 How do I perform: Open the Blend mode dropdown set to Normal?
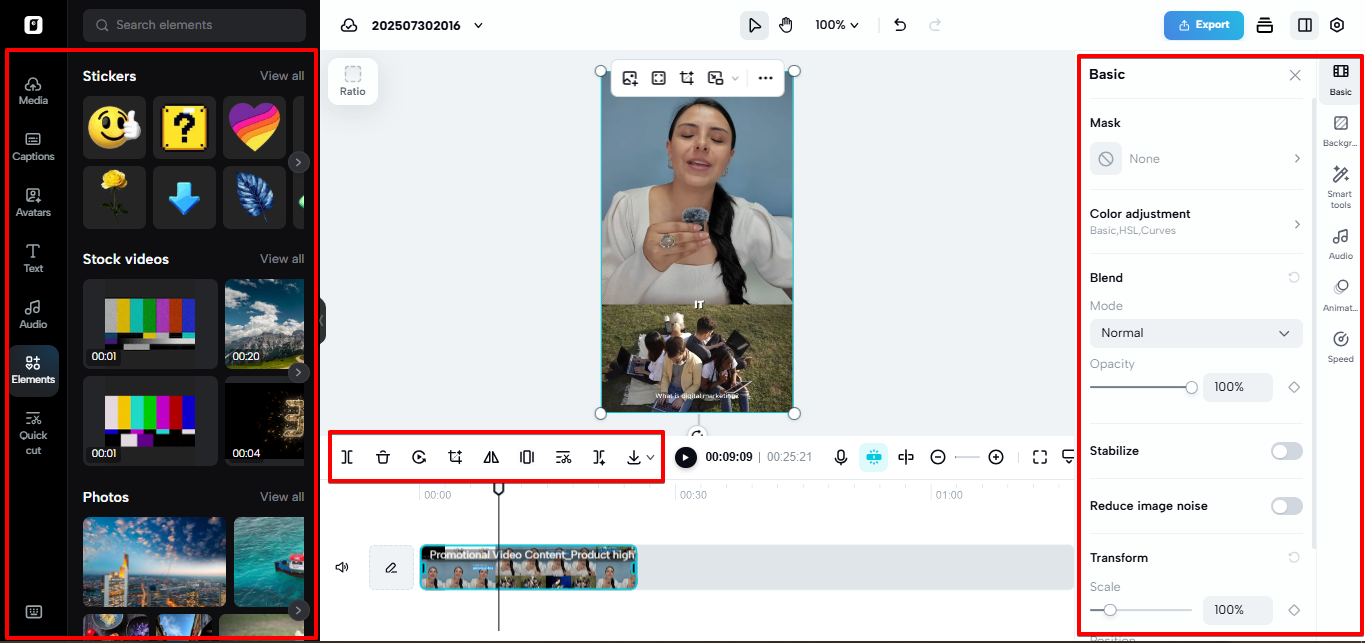click(x=1195, y=332)
